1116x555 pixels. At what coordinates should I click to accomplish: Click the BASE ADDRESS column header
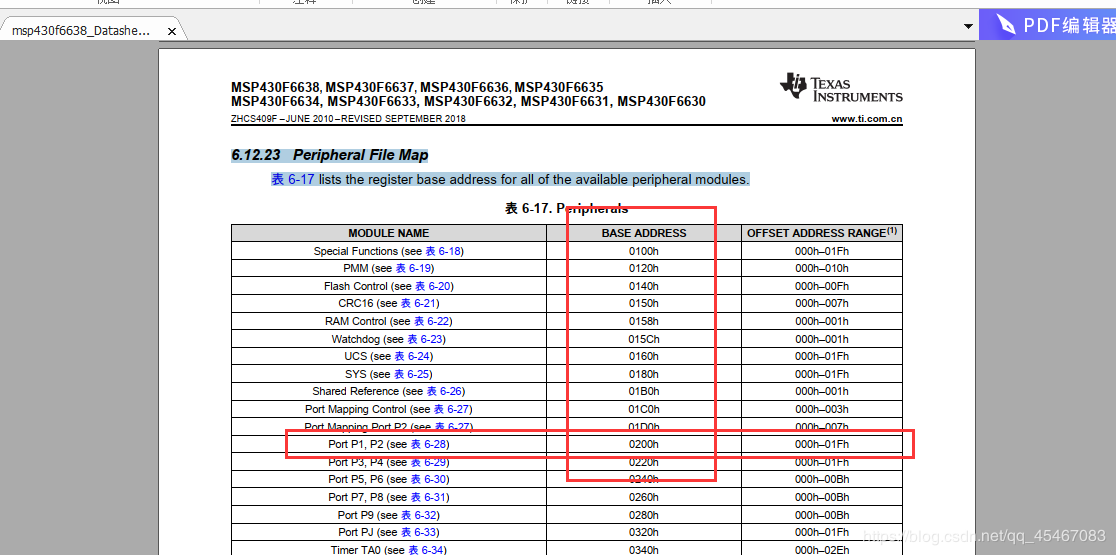pyautogui.click(x=644, y=233)
